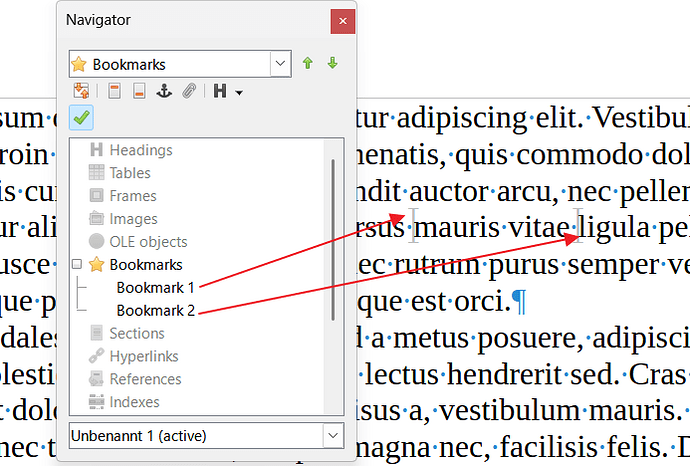The height and width of the screenshot is (466, 690).
Task: Toggle the green checkmark view button
Action: [81, 118]
